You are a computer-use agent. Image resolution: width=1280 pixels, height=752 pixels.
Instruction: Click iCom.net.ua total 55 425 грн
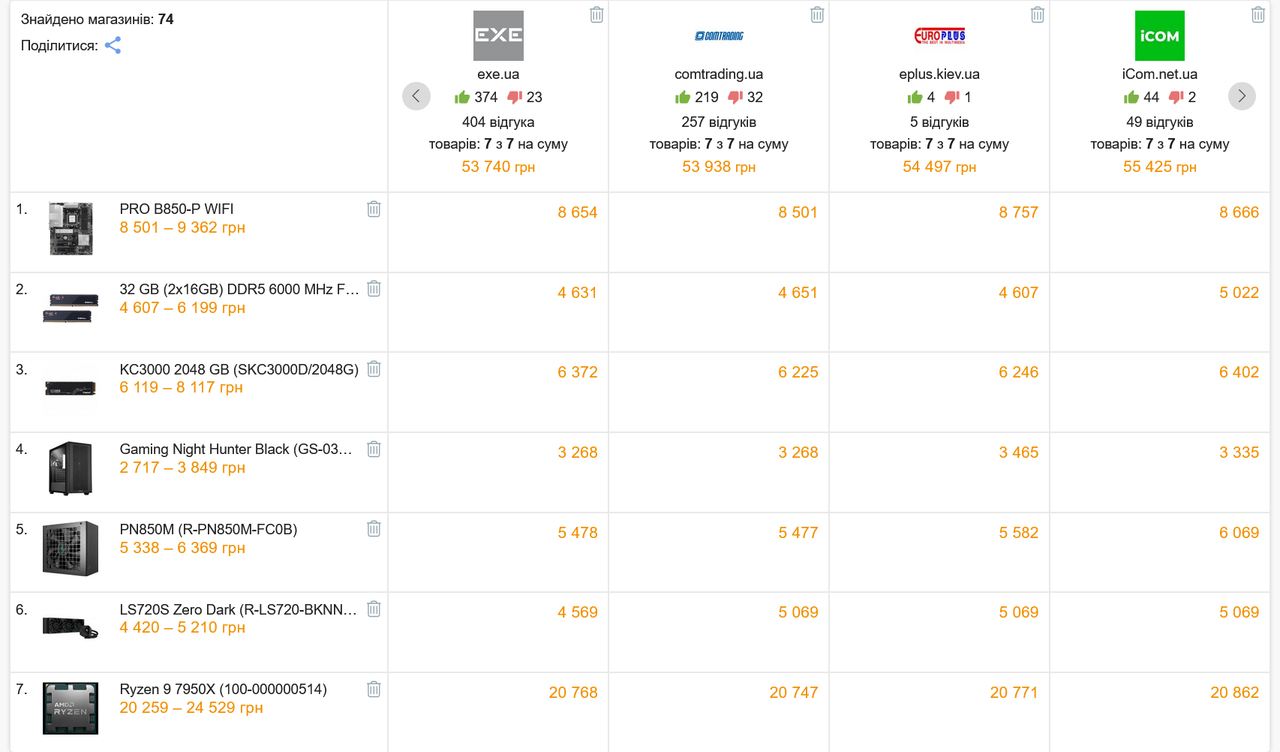(x=1160, y=167)
